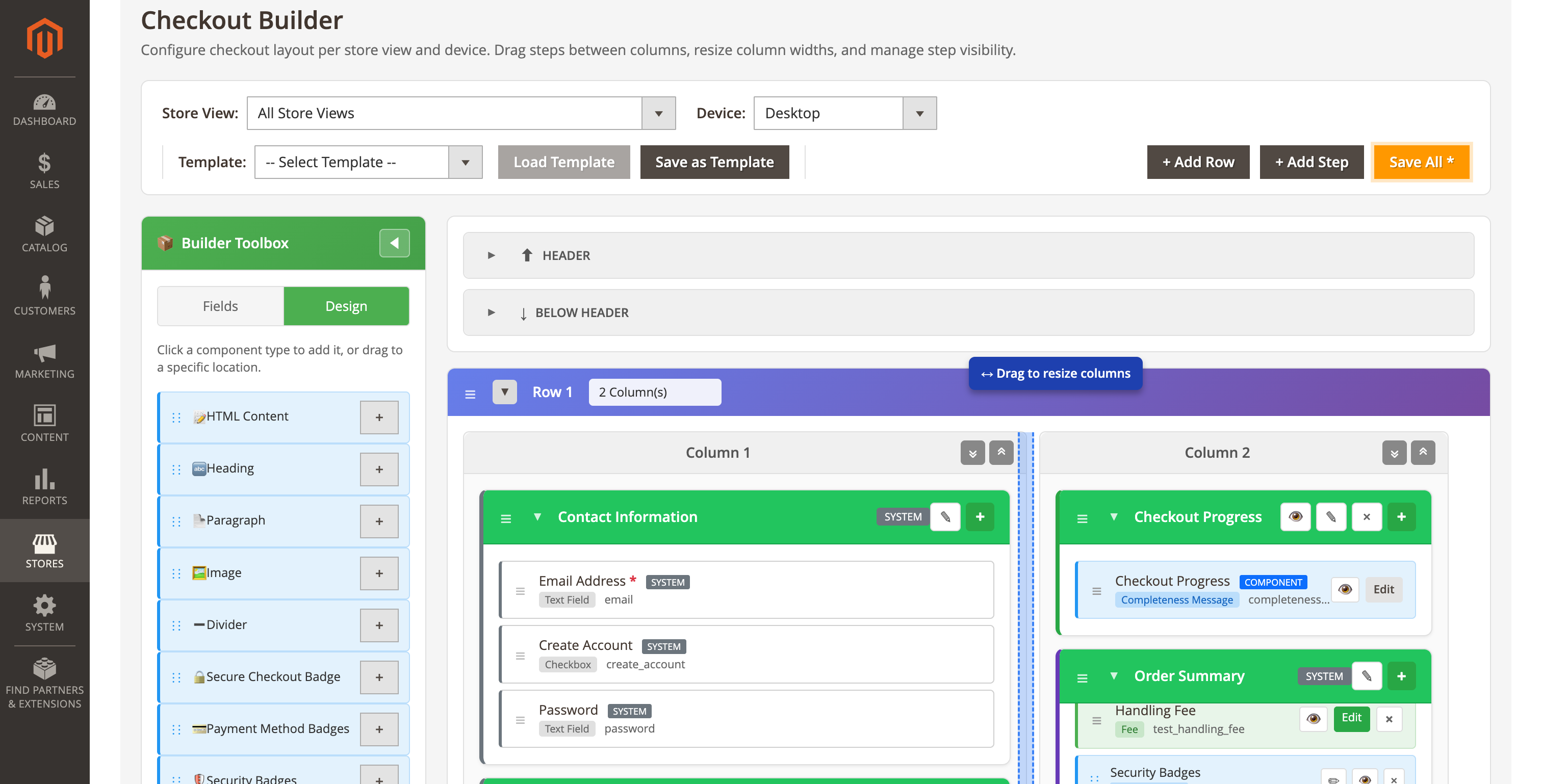
Task: Click the Add Row button
Action: (x=1198, y=162)
